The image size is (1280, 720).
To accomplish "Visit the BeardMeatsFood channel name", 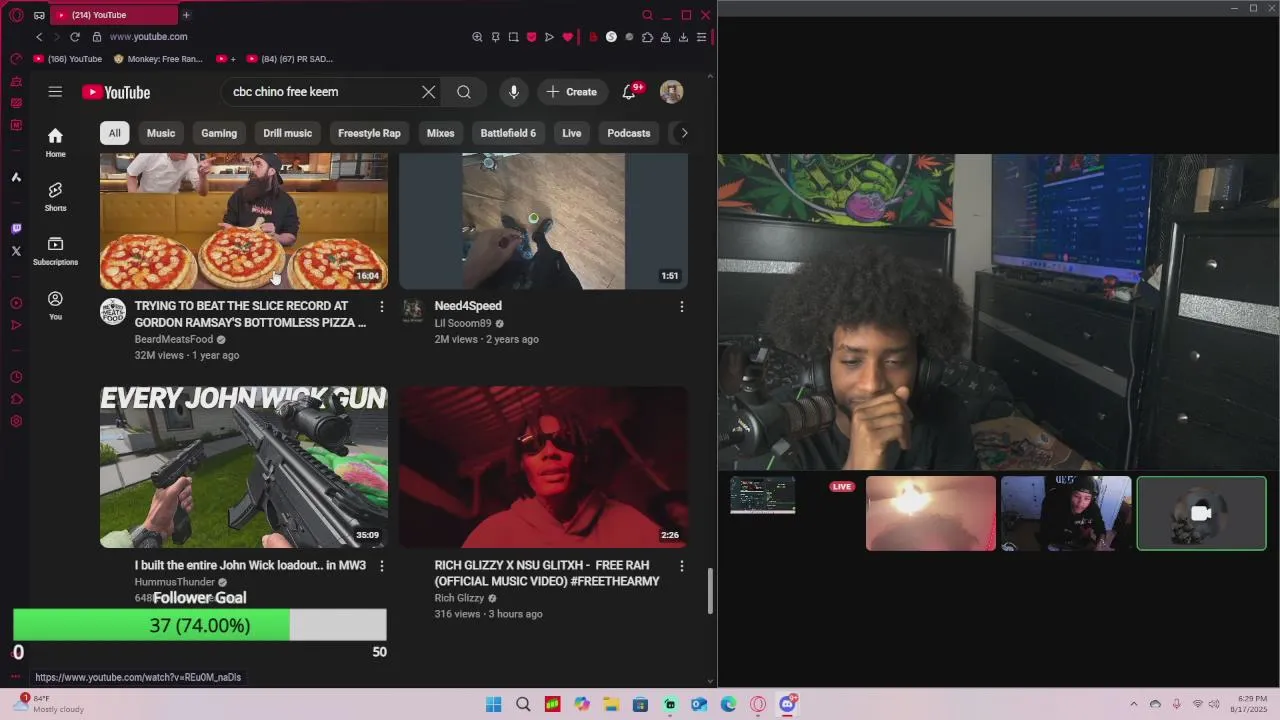I will pyautogui.click(x=174, y=339).
